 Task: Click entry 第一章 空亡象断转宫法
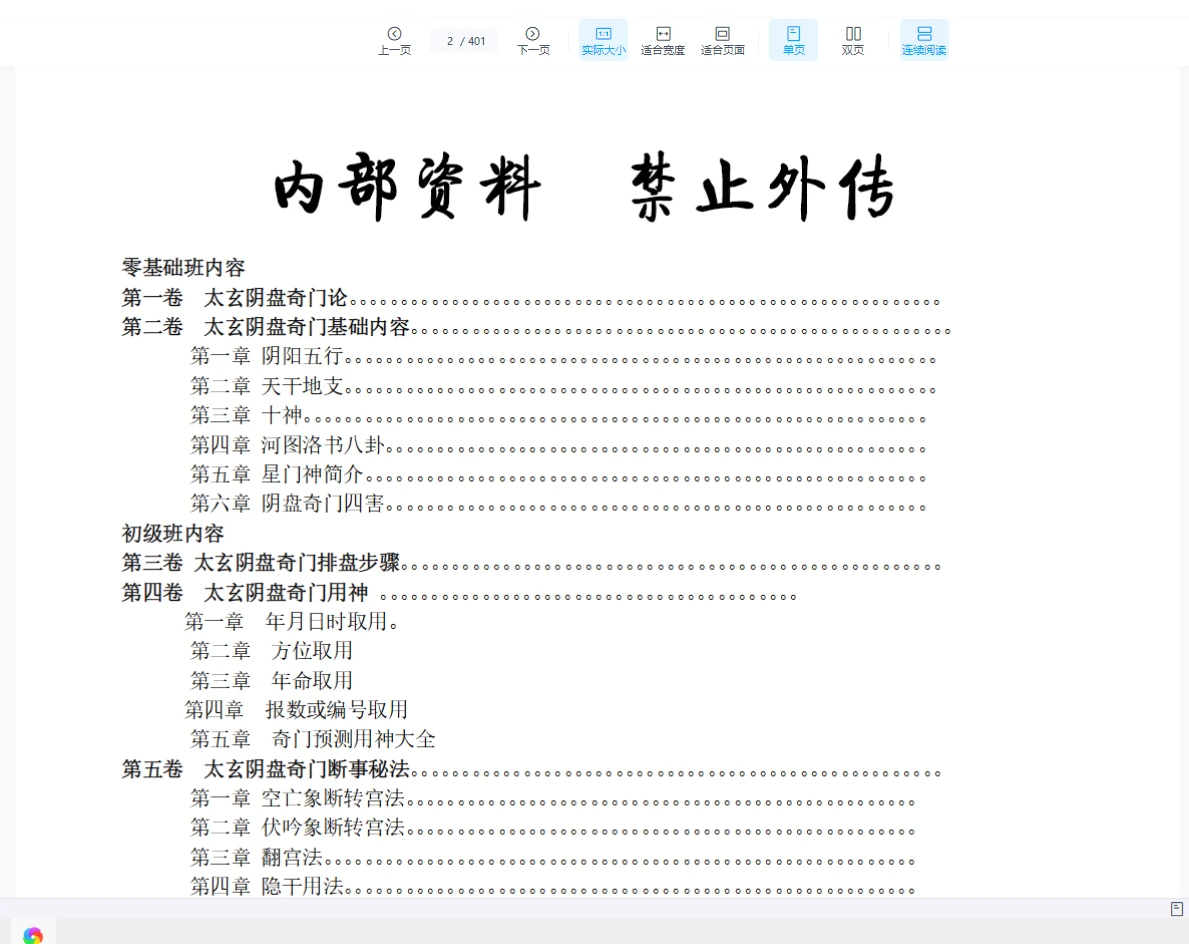click(297, 798)
